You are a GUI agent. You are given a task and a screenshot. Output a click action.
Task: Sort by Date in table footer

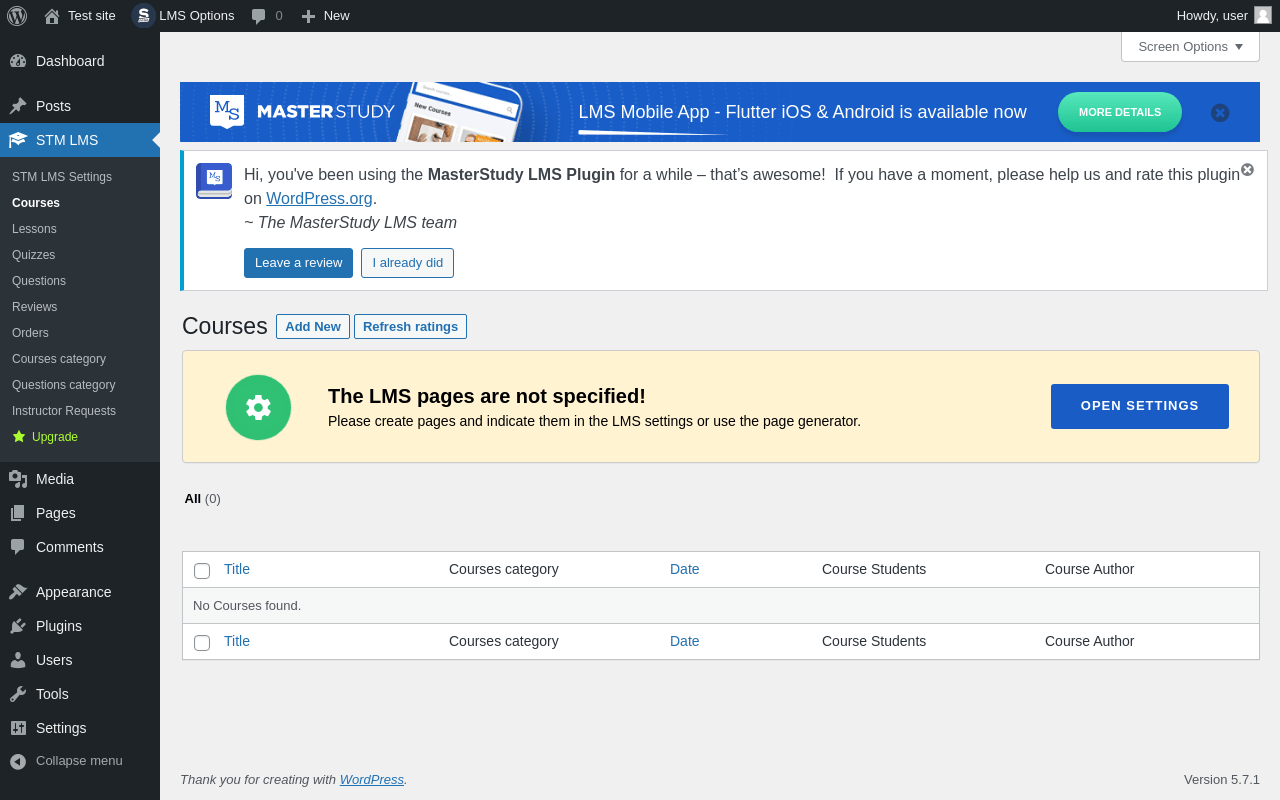tap(685, 641)
